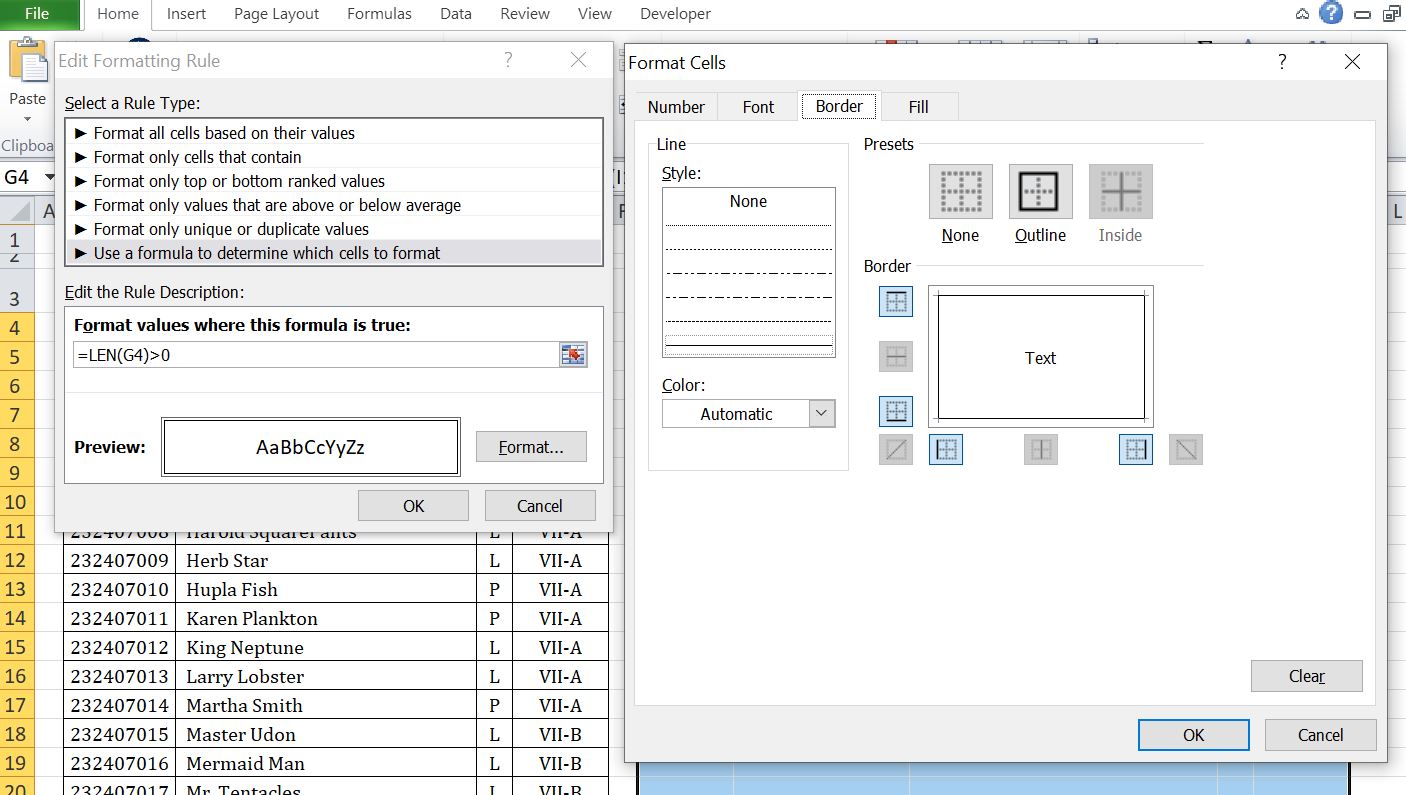Toggle the inner vertical border

coord(1040,449)
